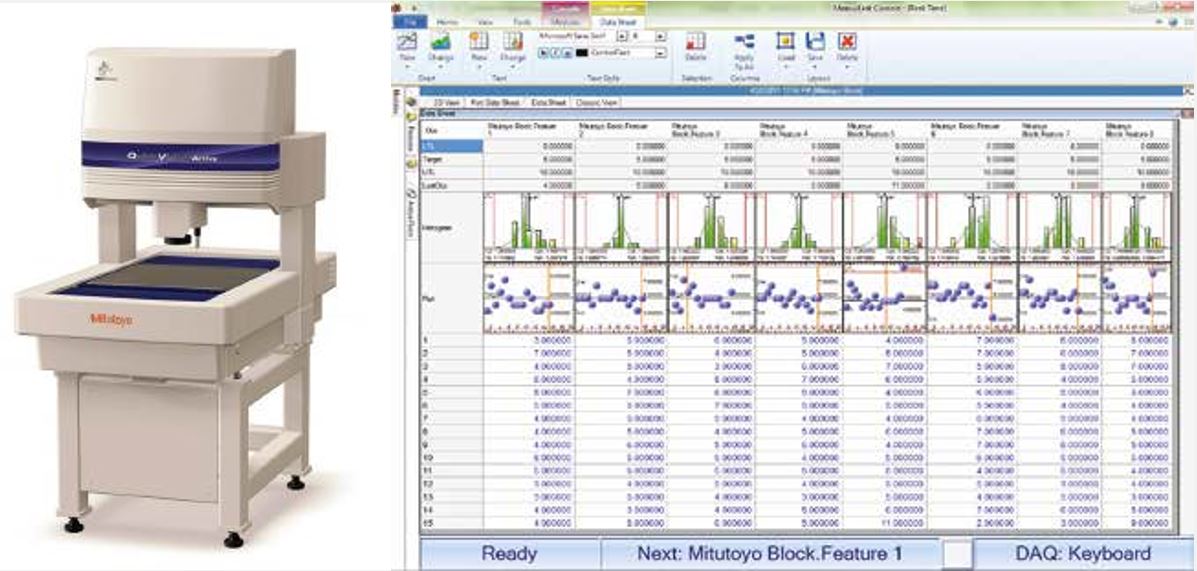Screen dimensions: 1197x571
Task: Expand the New chart dropdown arrow
Action: pyautogui.click(x=407, y=66)
